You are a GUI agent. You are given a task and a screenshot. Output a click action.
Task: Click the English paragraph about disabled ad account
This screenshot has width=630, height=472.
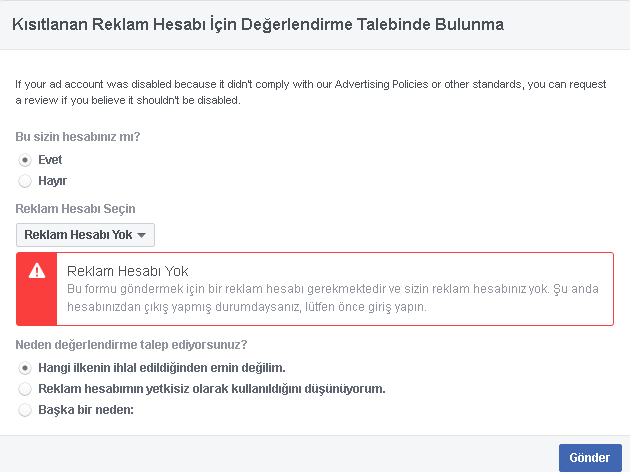(311, 92)
